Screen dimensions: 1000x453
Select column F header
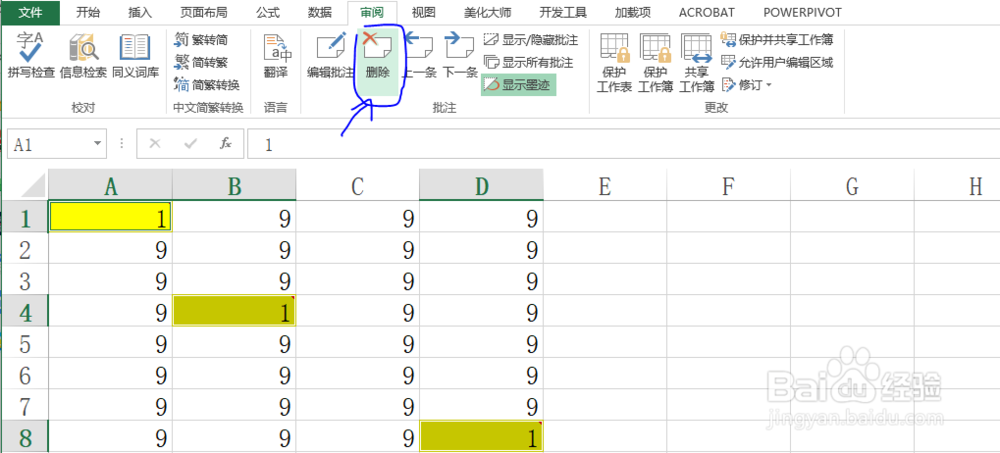tap(728, 185)
